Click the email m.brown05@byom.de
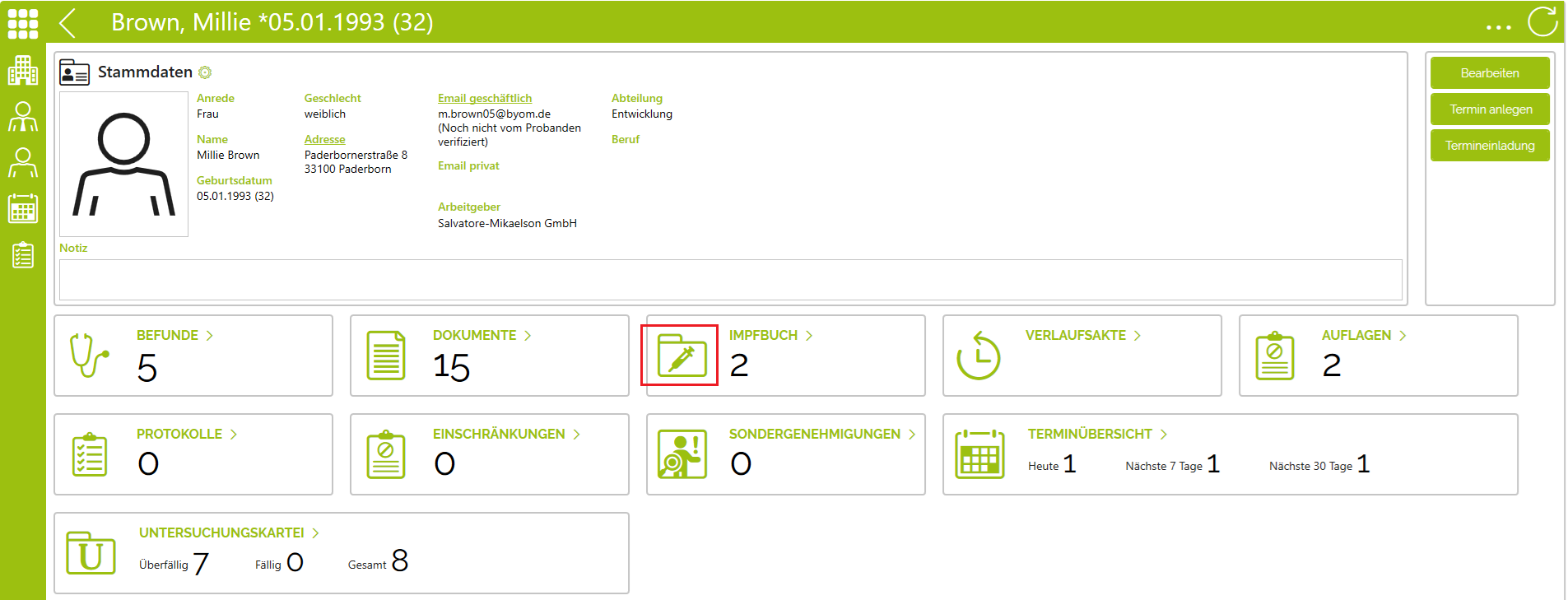 point(494,114)
